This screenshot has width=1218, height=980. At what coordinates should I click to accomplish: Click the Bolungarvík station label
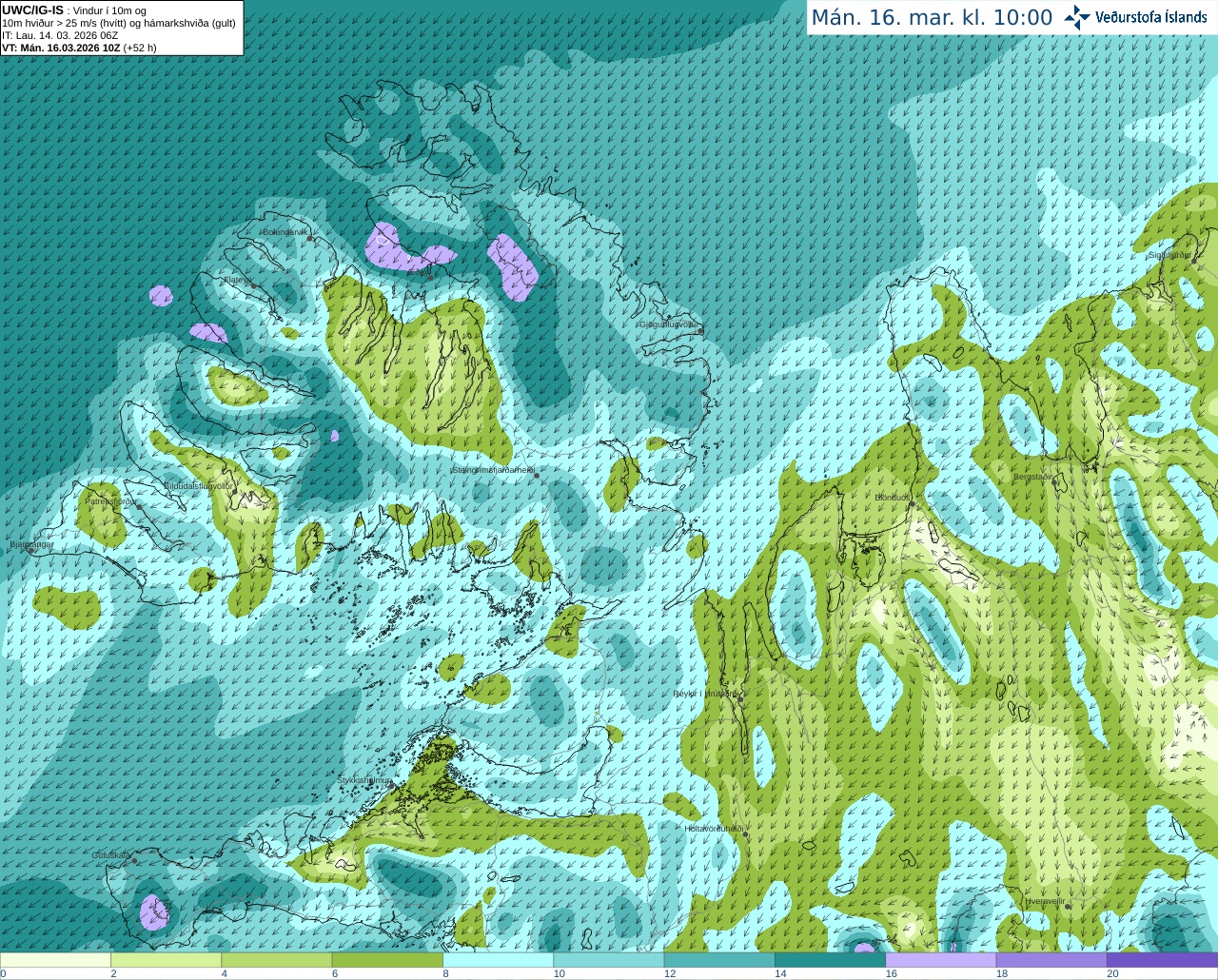pos(285,231)
